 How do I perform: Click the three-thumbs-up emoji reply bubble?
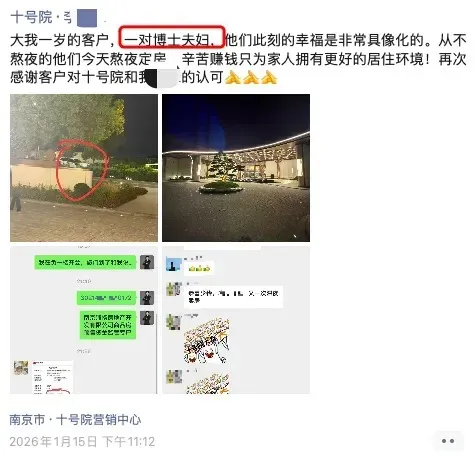point(199,268)
